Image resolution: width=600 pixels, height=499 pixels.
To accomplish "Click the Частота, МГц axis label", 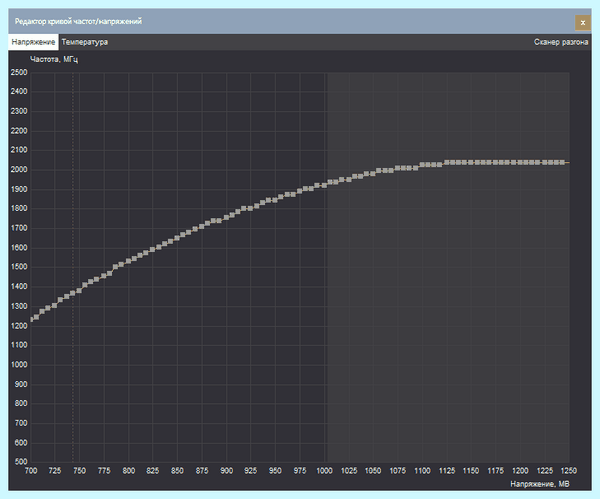I will pyautogui.click(x=54, y=59).
